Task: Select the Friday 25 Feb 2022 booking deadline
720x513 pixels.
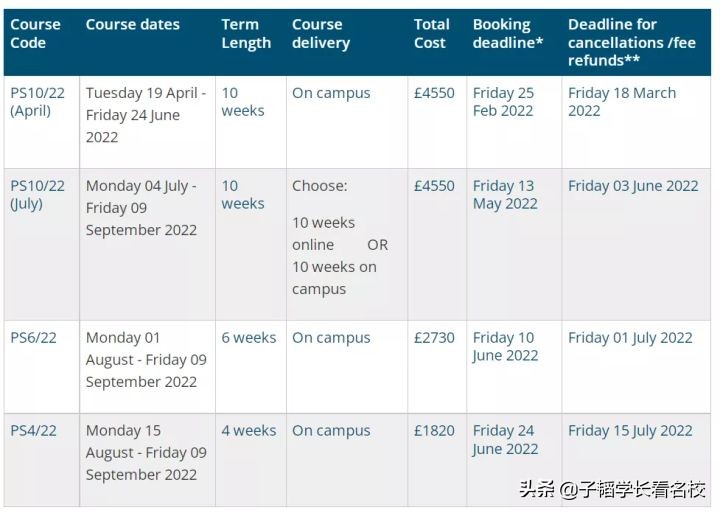Action: point(503,101)
